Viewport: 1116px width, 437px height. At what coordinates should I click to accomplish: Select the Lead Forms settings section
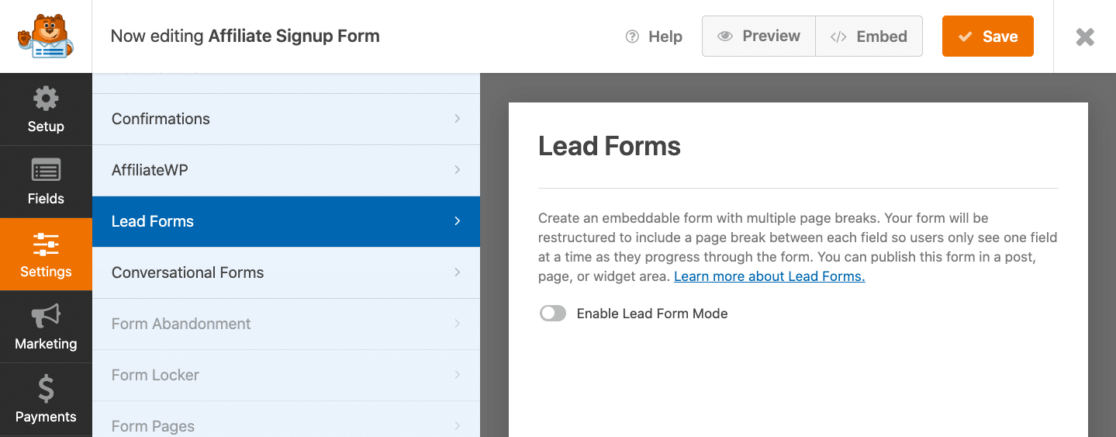point(286,221)
